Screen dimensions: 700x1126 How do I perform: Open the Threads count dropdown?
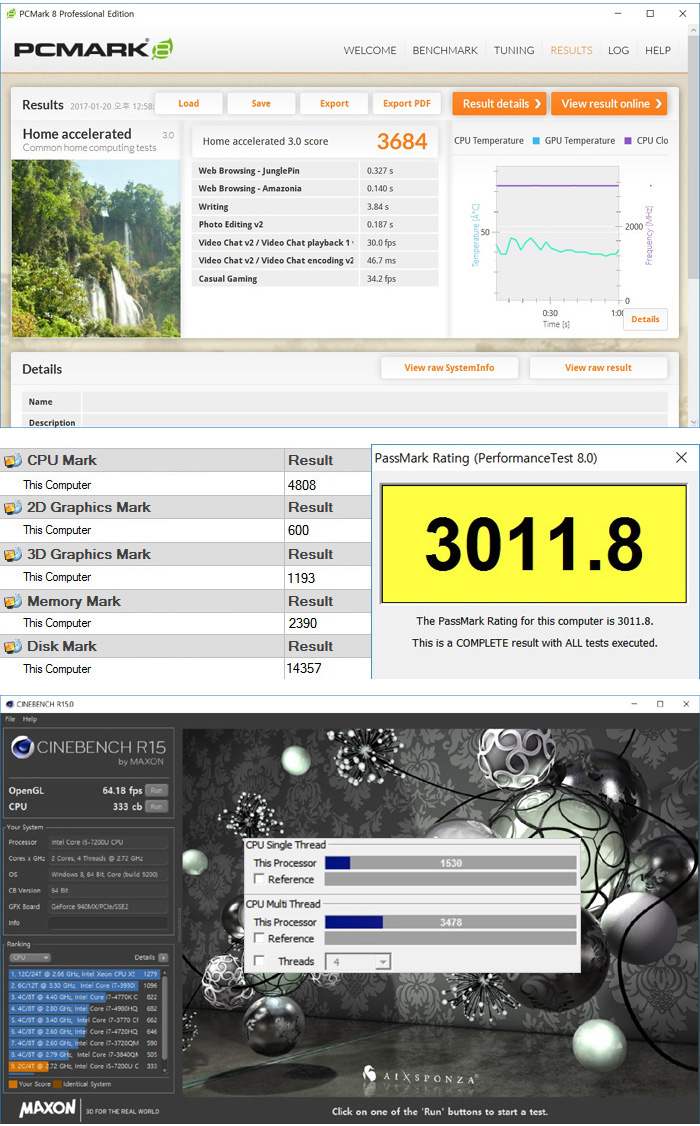(383, 962)
